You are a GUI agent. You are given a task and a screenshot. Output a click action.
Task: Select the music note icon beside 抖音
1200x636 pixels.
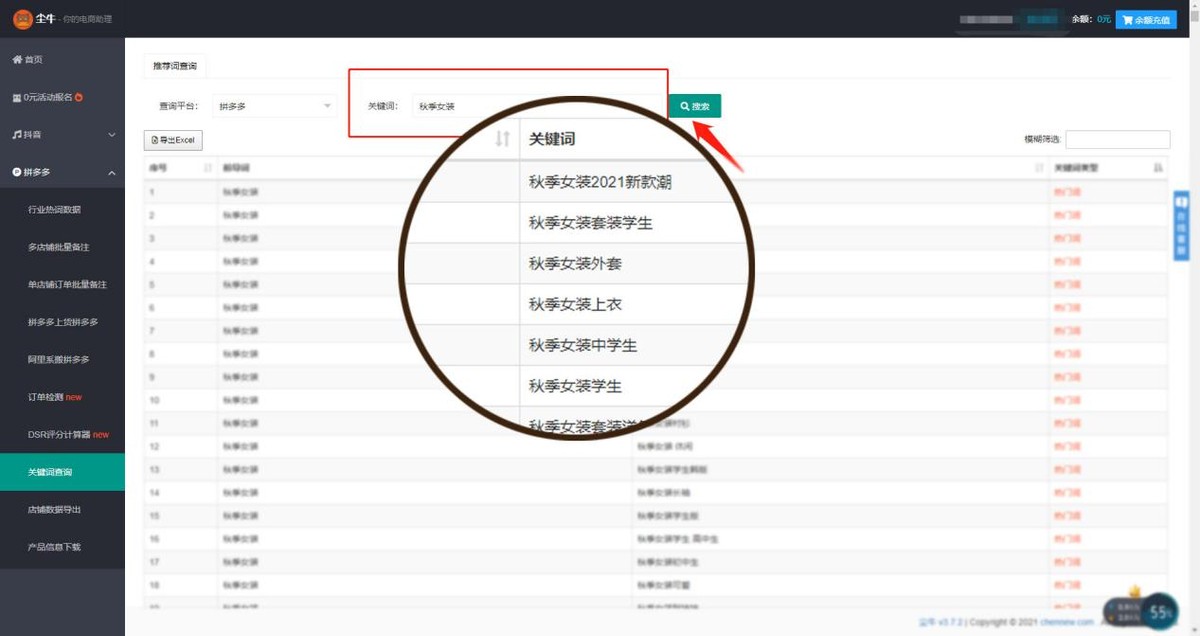(x=16, y=134)
